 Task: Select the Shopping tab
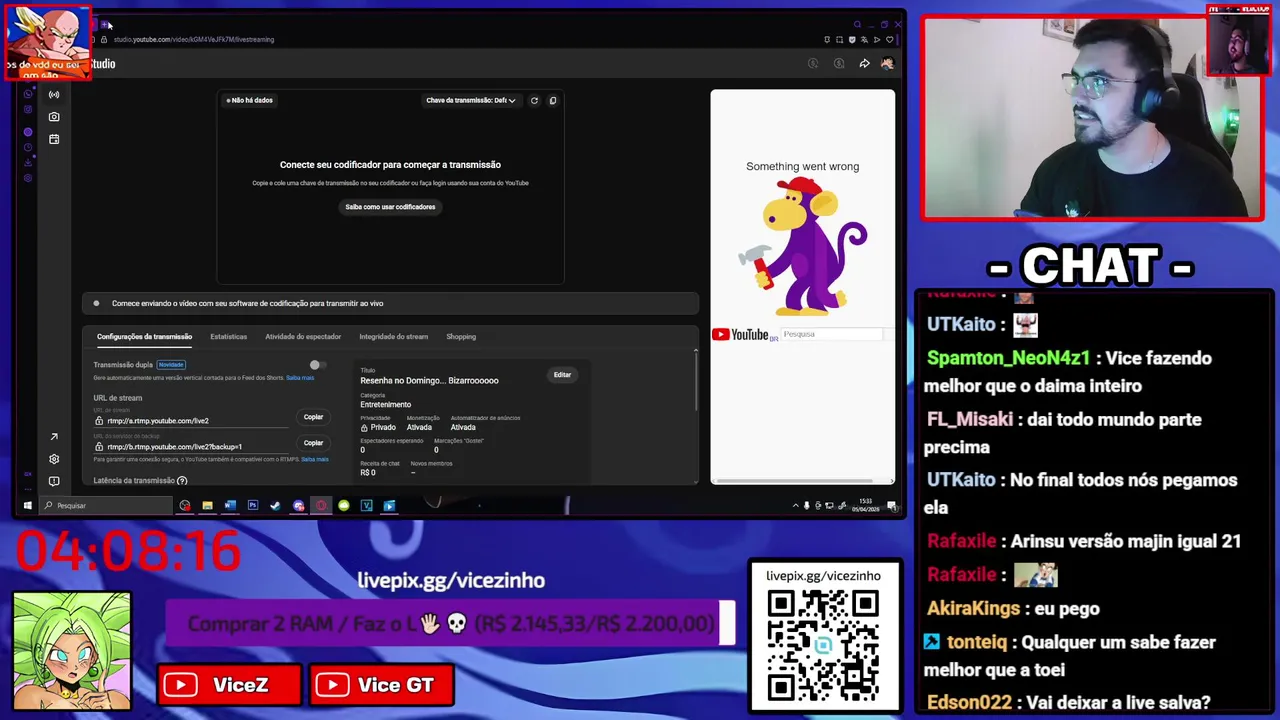pos(461,337)
